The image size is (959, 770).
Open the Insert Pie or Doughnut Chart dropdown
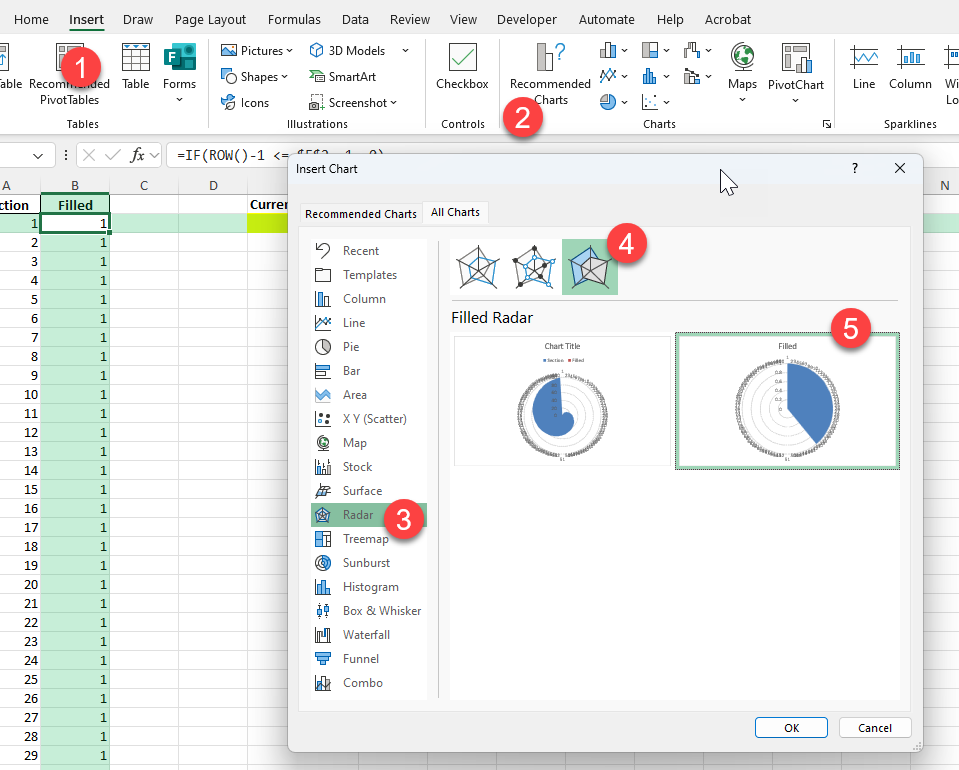point(624,102)
